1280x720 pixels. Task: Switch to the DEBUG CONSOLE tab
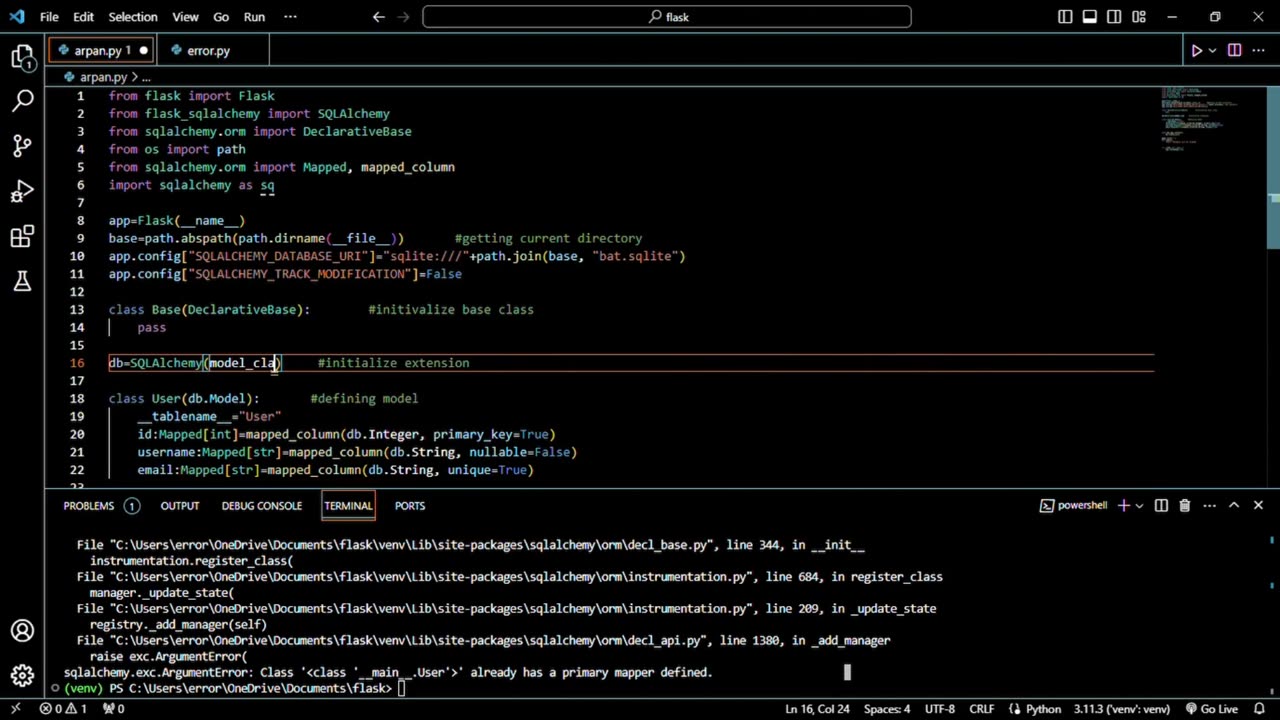coord(261,506)
